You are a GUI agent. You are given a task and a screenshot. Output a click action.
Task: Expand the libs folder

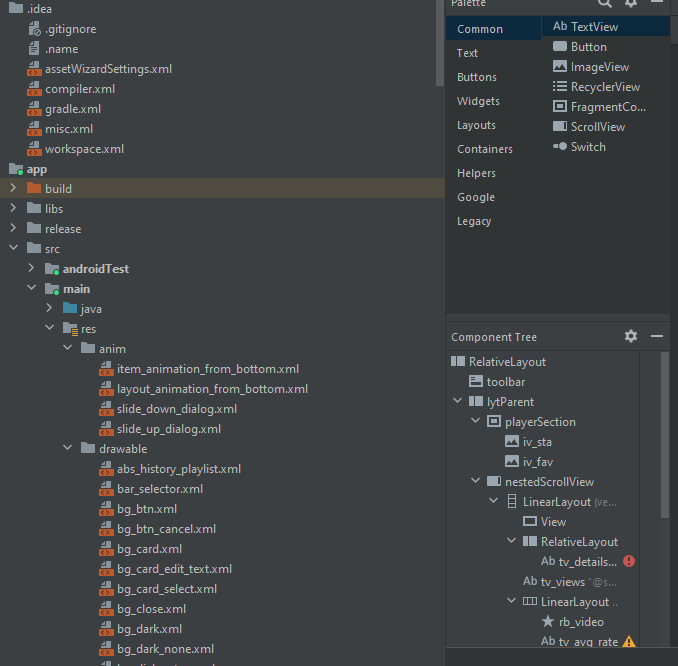(x=13, y=208)
